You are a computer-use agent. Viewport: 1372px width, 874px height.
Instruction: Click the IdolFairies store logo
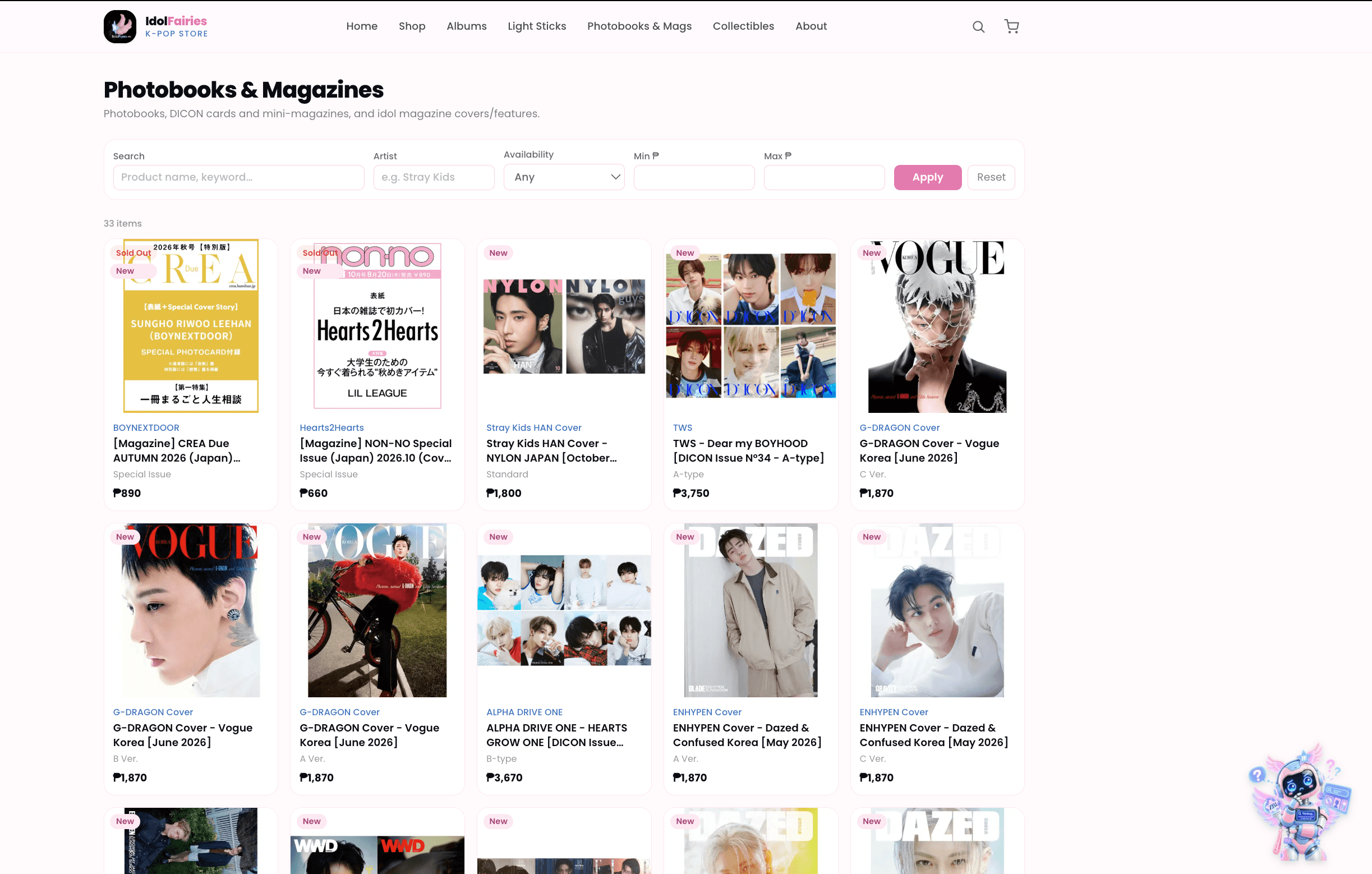tap(155, 26)
